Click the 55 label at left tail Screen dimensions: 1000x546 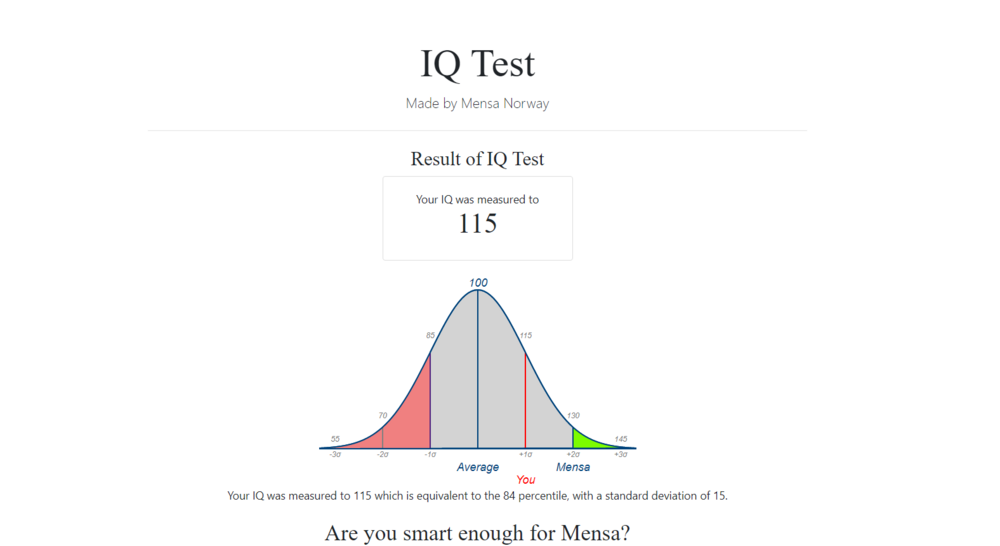[x=335, y=439]
